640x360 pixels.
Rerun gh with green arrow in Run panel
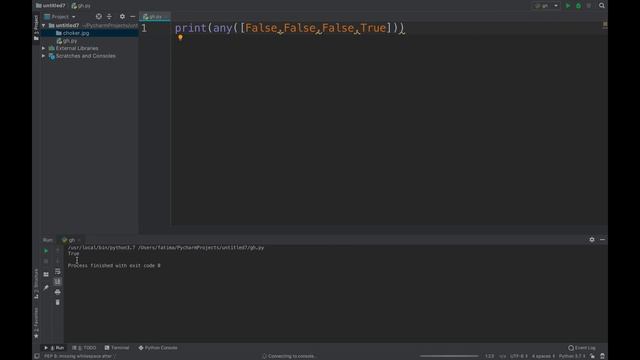tap(46, 251)
